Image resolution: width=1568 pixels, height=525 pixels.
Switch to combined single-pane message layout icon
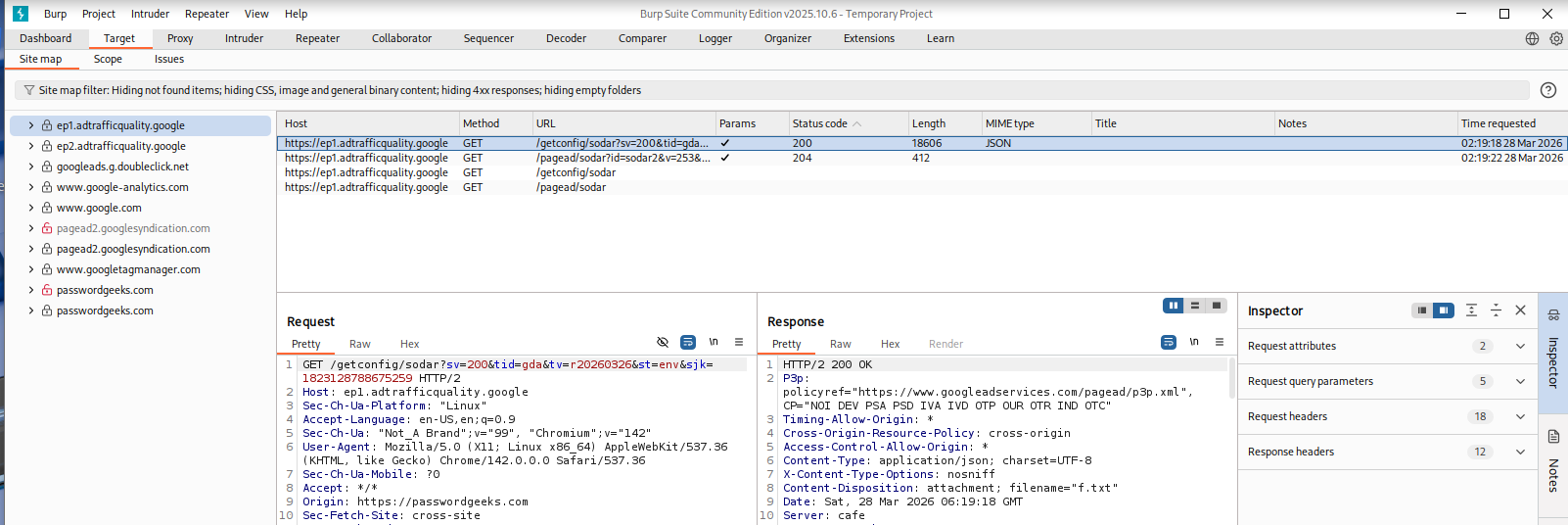[x=1217, y=306]
